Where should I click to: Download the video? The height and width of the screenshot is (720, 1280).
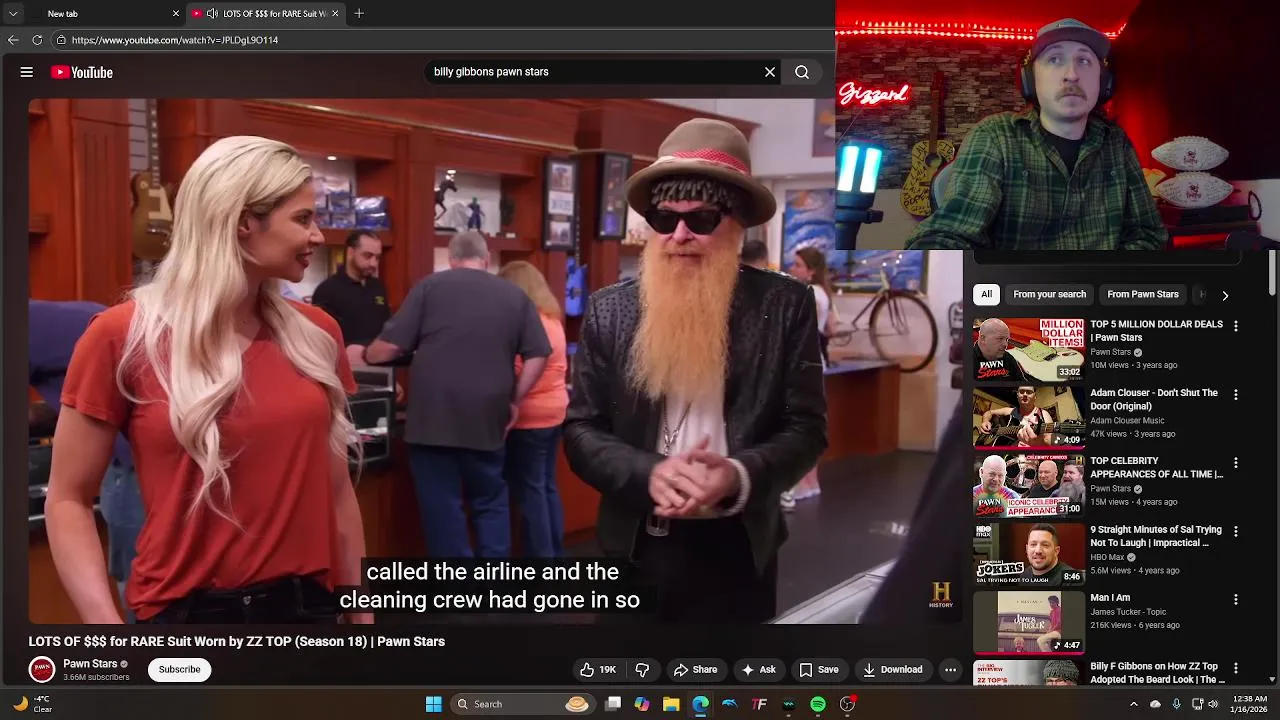coord(893,670)
